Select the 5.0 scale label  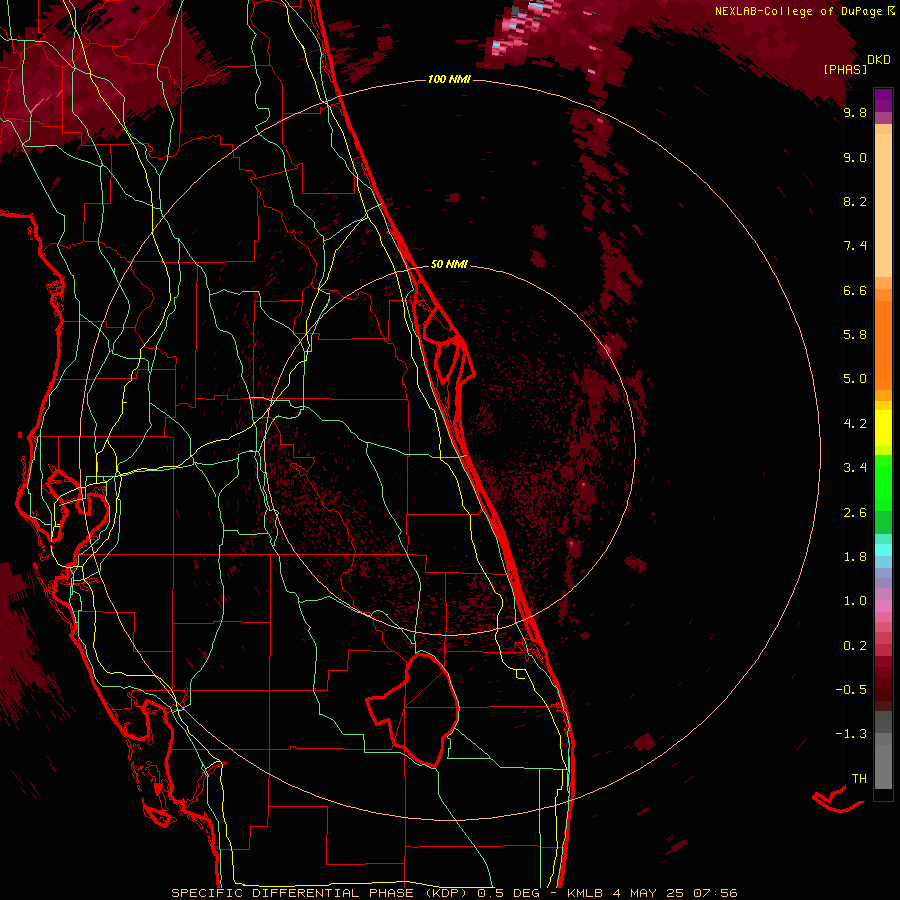[x=855, y=379]
